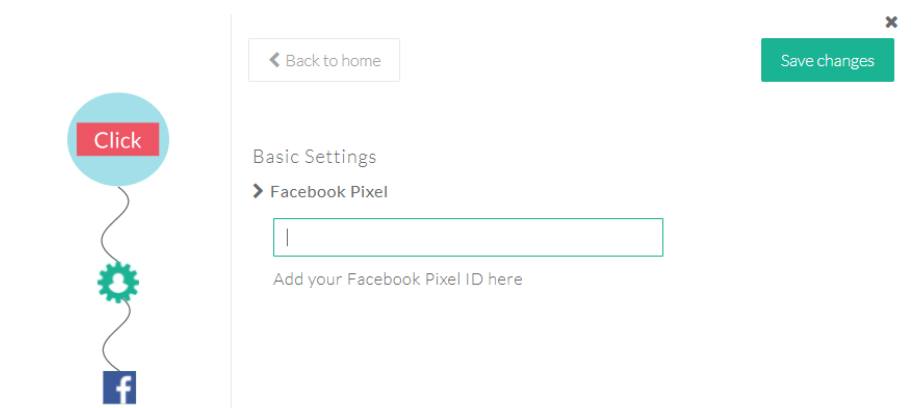Click the Back to home button

[x=324, y=60]
